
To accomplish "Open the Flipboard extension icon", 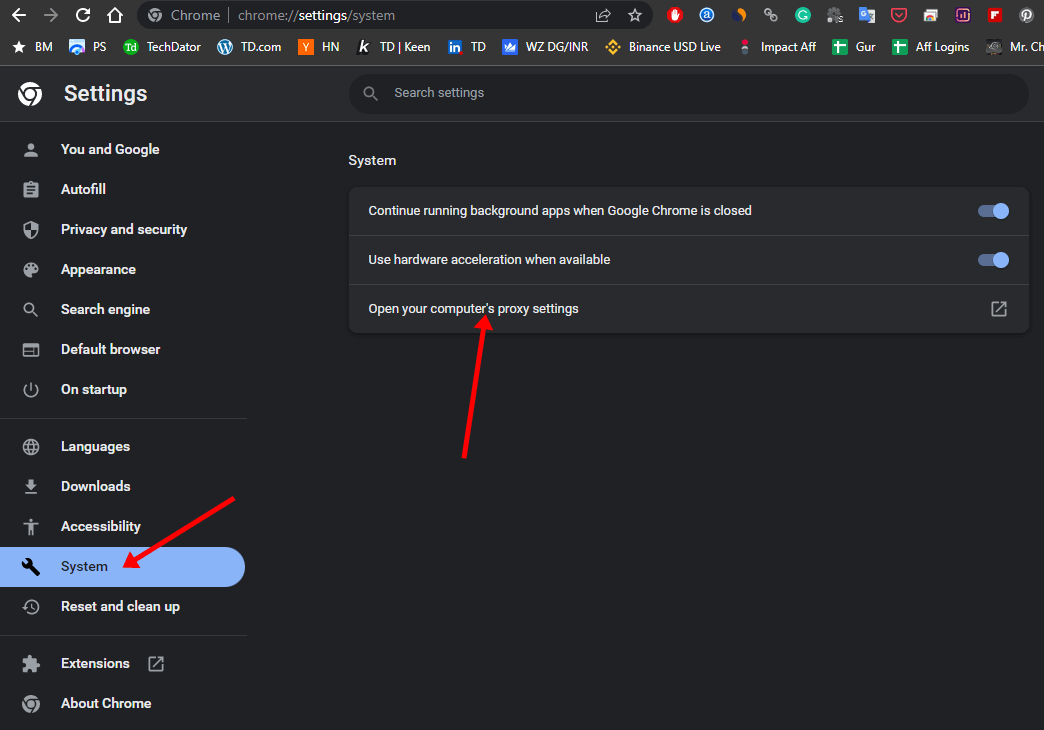I will (994, 15).
